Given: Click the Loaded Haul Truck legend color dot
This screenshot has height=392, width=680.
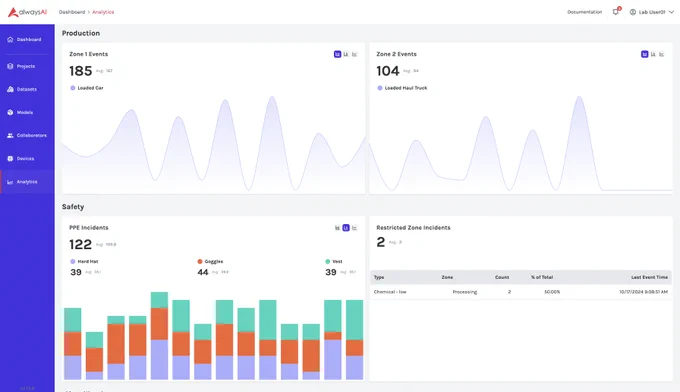Looking at the screenshot, I should 380,88.
